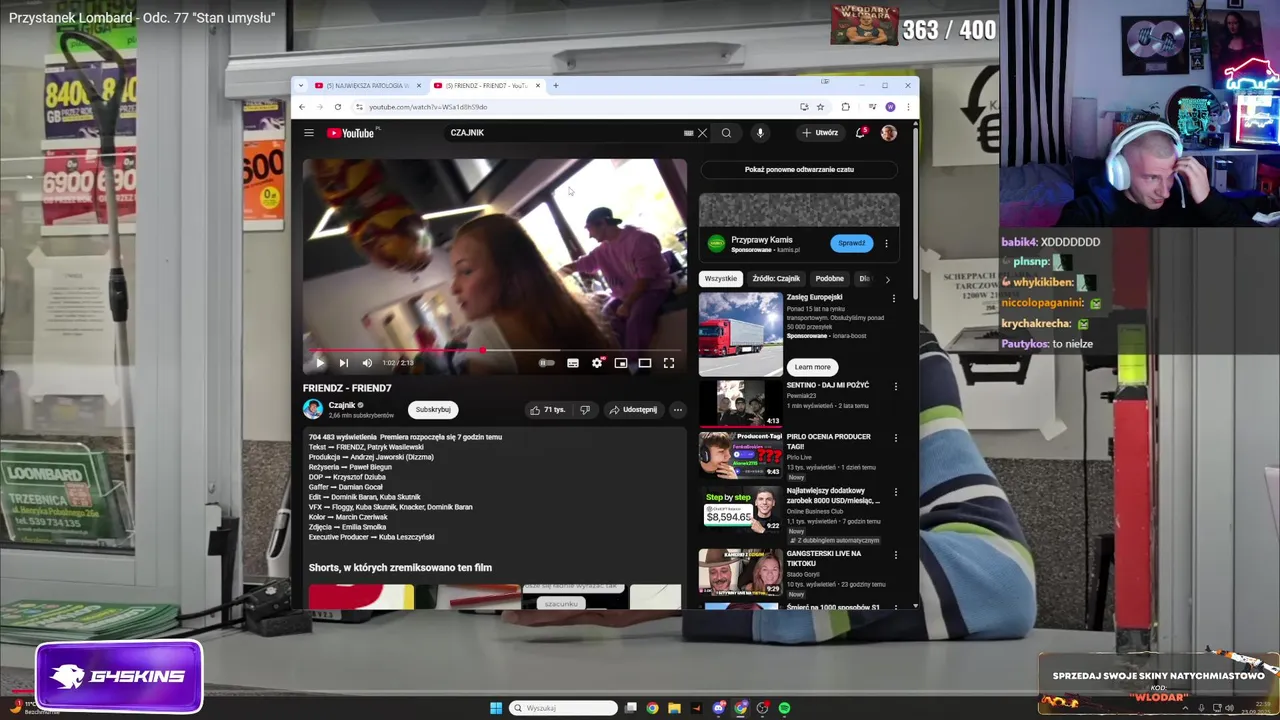This screenshot has width=1280, height=720.
Task: Open File Explorer from the taskbar
Action: point(675,708)
